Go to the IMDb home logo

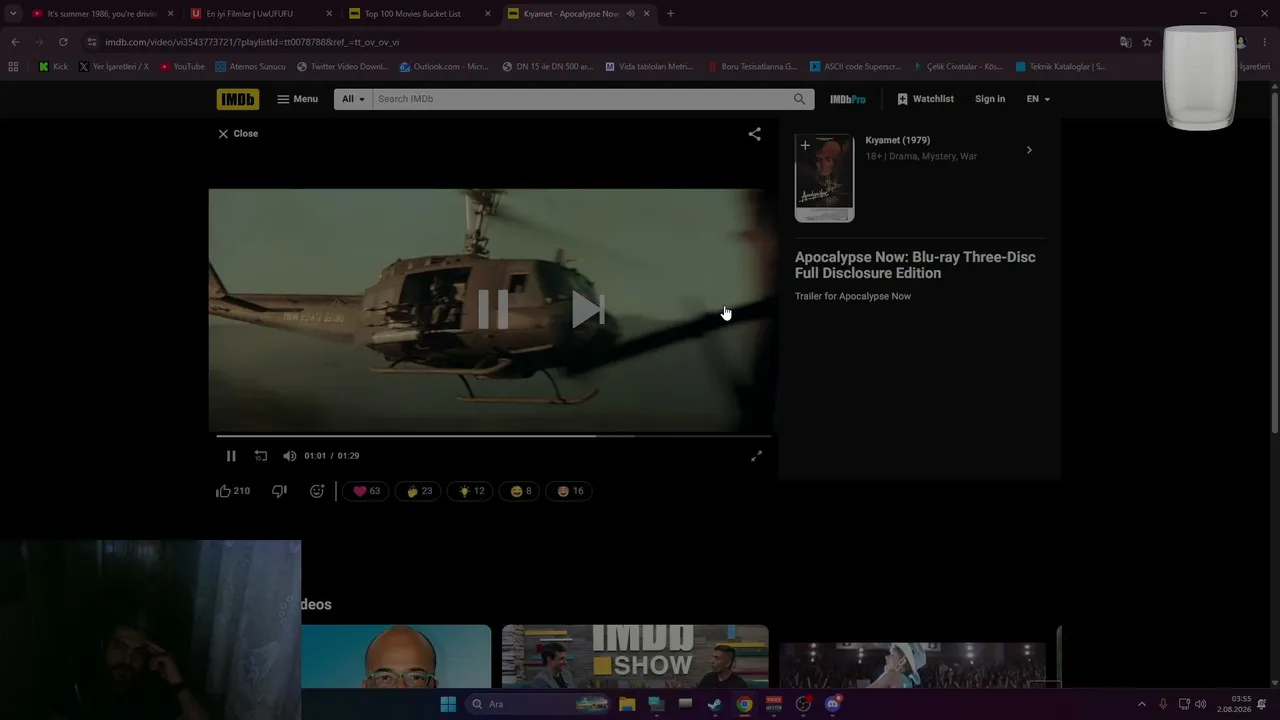click(x=238, y=99)
